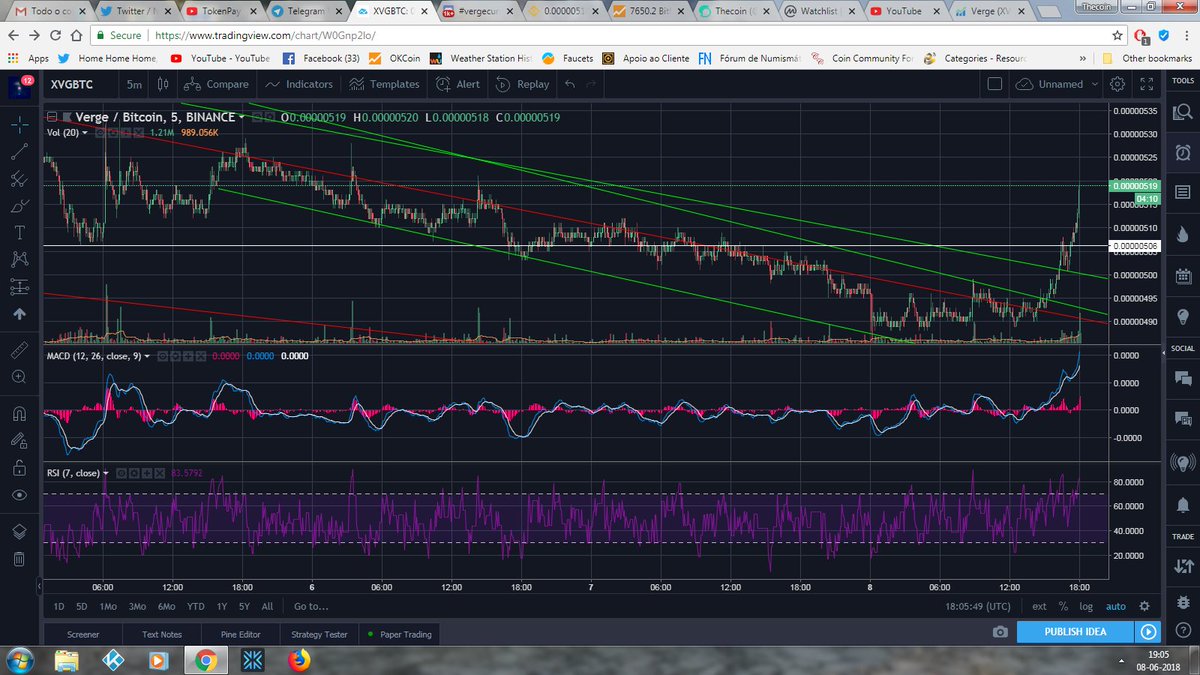Viewport: 1200px width, 675px height.
Task: Expand the Verge / Bitcoin legend arrow
Action: coord(243,118)
